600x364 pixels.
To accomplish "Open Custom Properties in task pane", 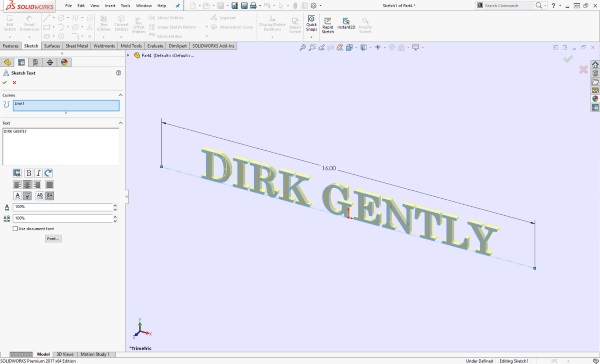I will pos(595,108).
